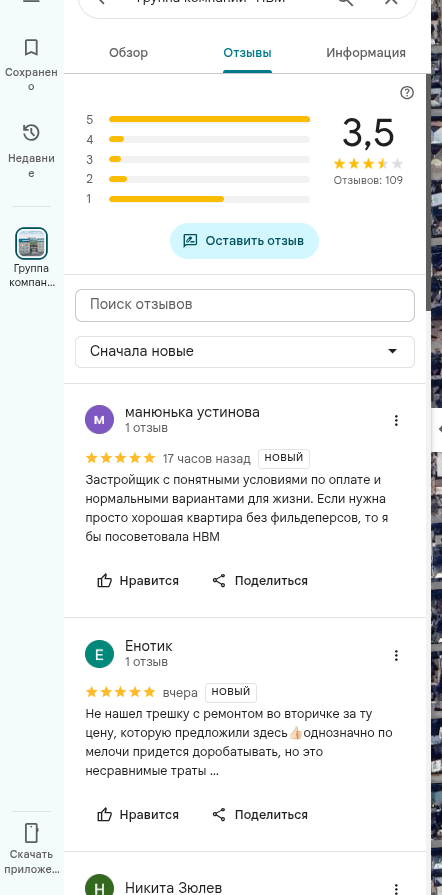Open the help question mark icon
The width and height of the screenshot is (442, 895).
click(x=407, y=93)
